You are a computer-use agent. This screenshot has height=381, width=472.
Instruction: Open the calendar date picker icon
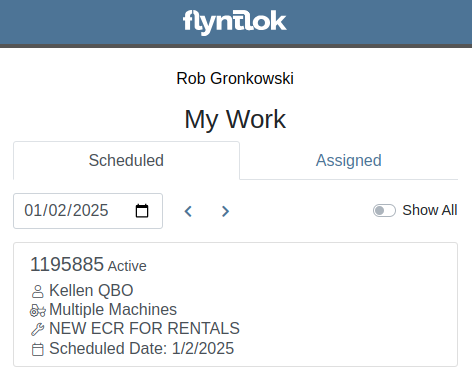(x=142, y=211)
